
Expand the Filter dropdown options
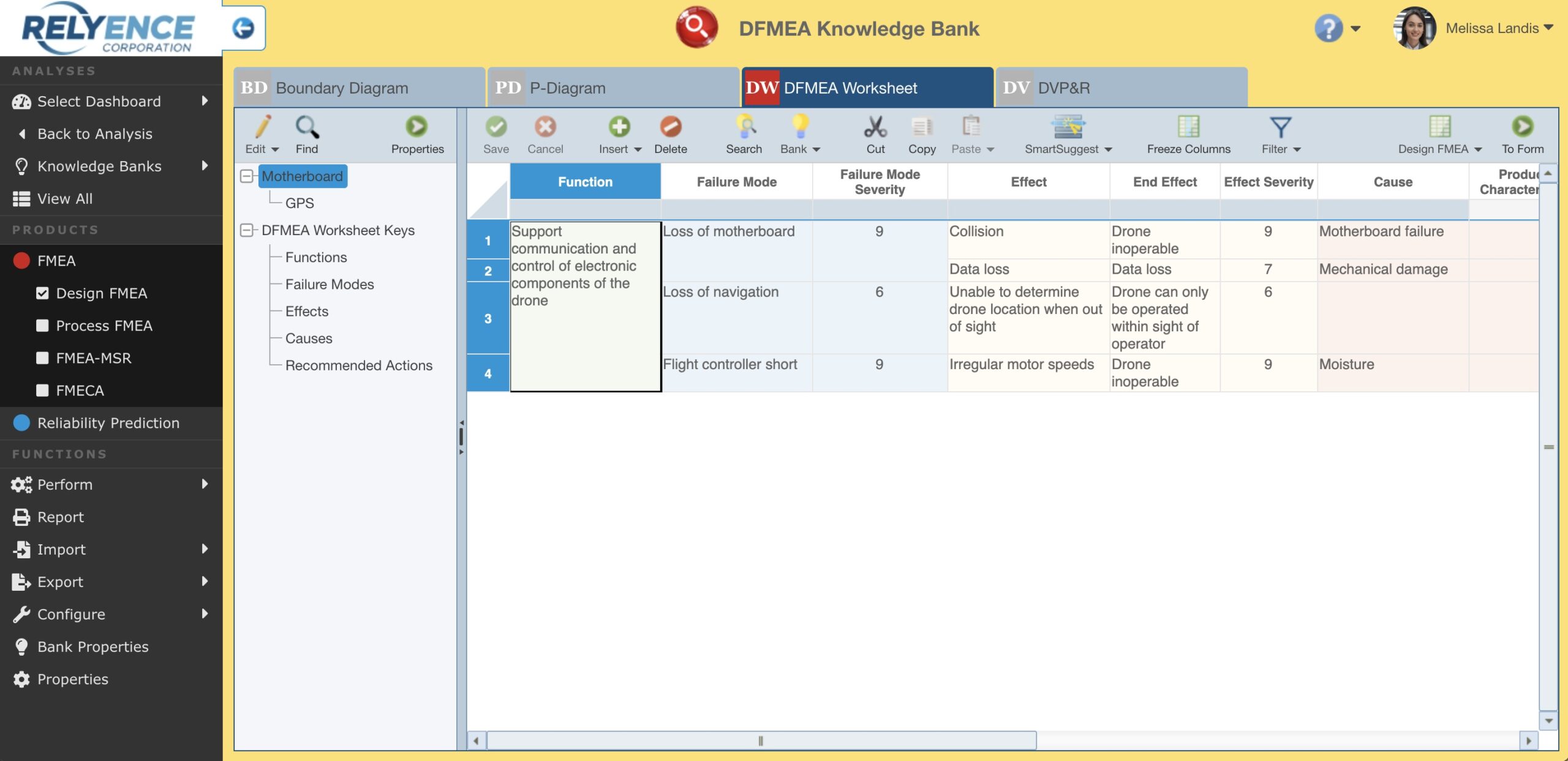[x=1296, y=149]
